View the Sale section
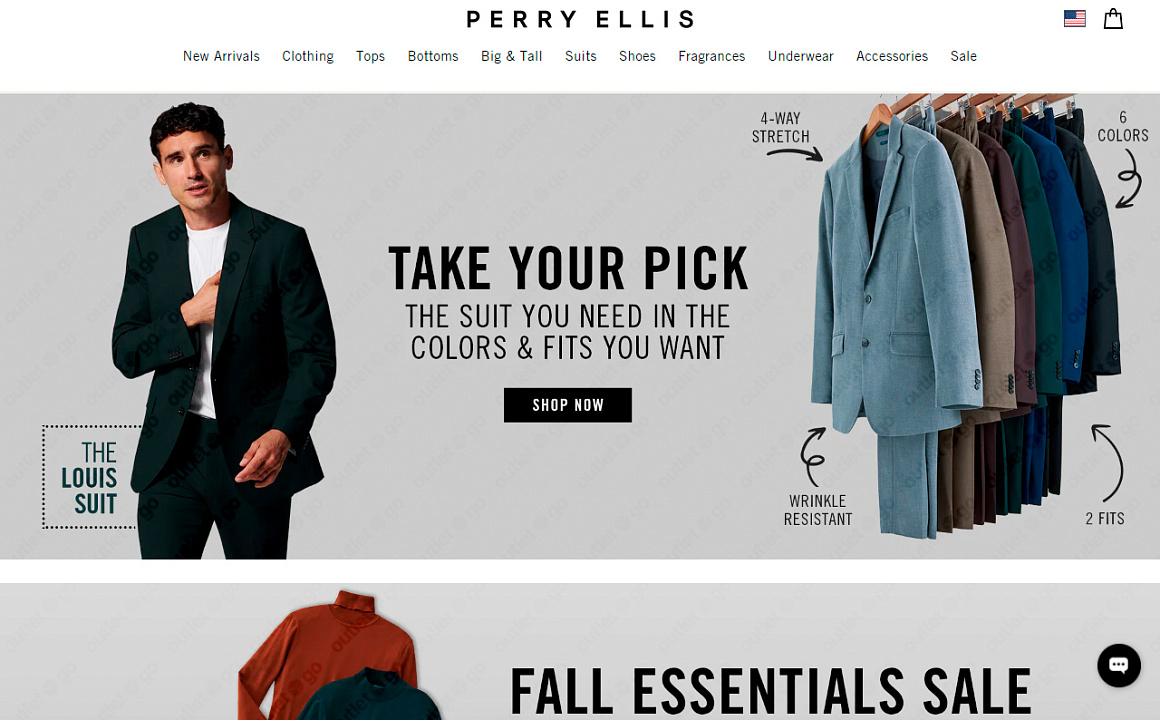 click(963, 56)
